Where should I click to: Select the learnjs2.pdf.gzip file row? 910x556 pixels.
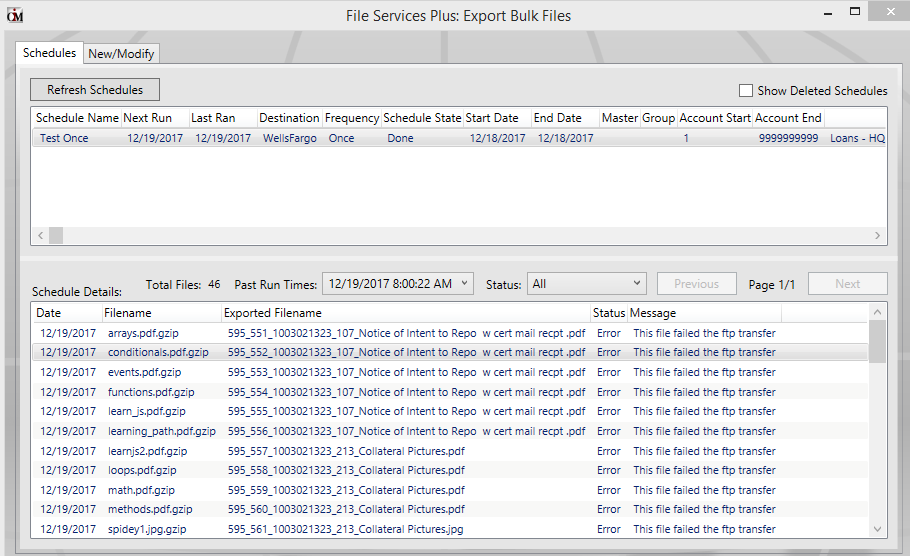(450, 451)
